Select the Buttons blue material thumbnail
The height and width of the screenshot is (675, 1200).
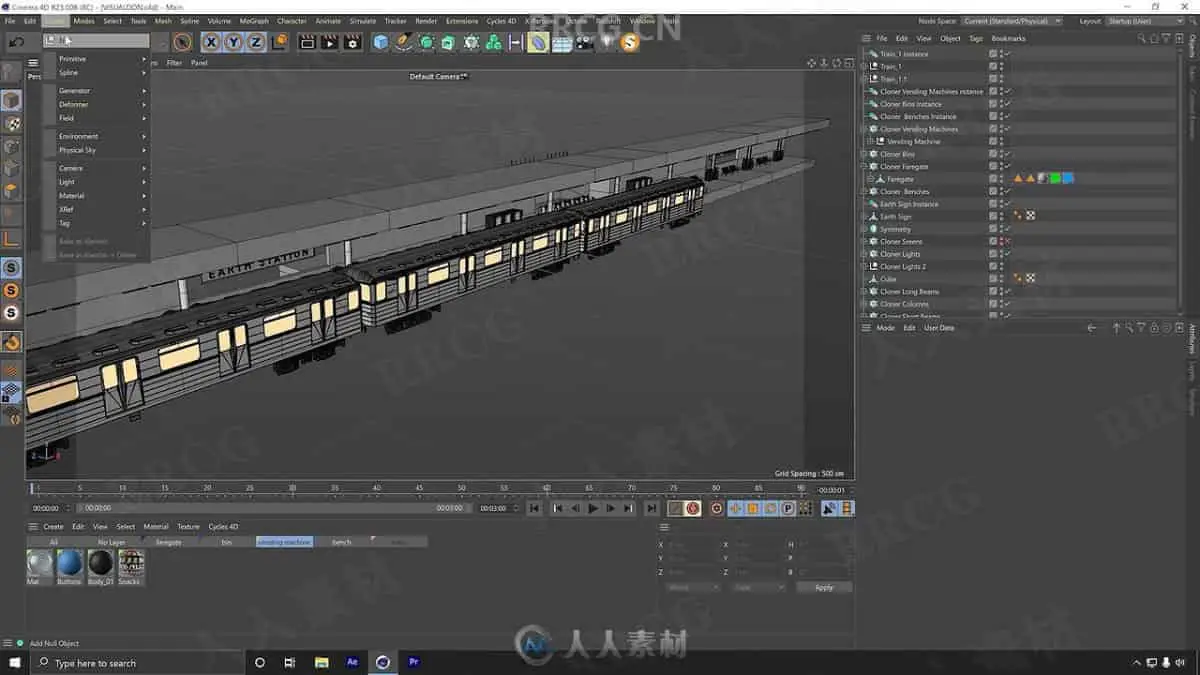[69, 564]
